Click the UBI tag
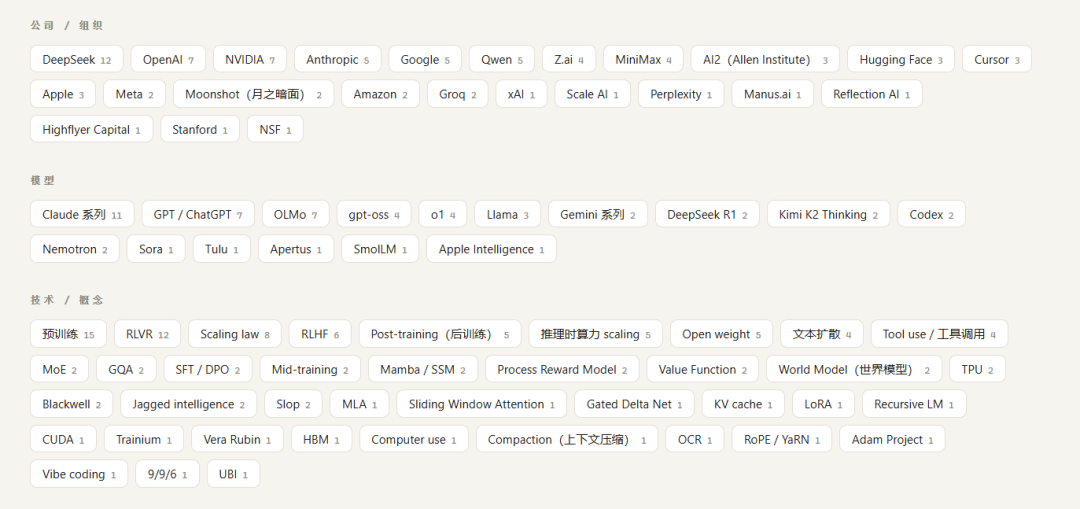Screen dimensions: 1080x509 233,474
